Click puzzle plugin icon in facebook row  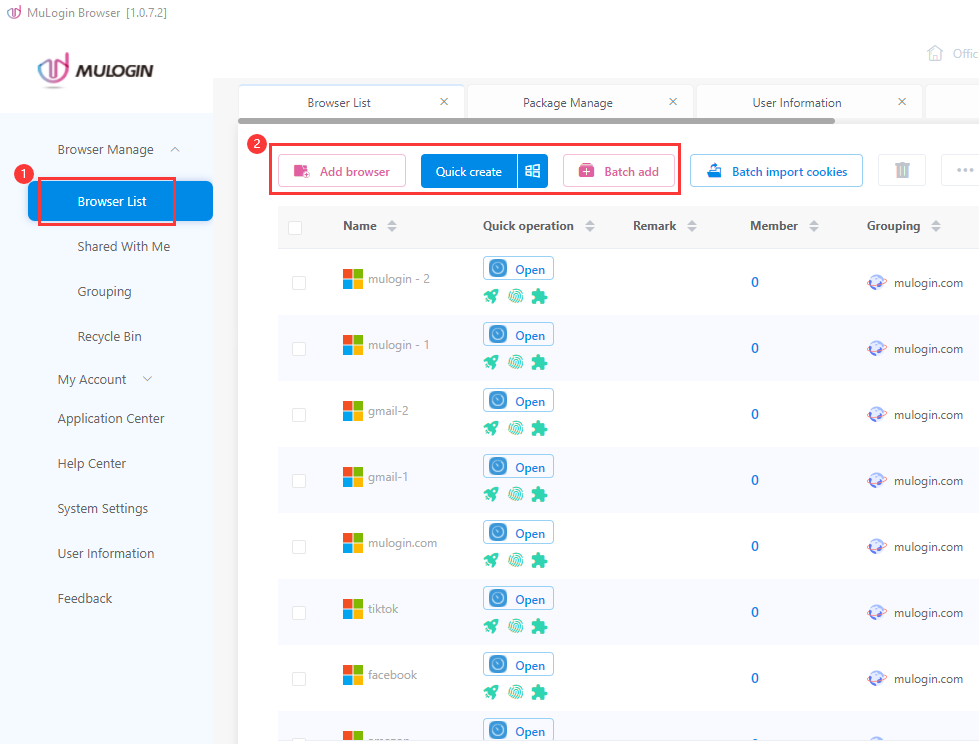[x=539, y=692]
